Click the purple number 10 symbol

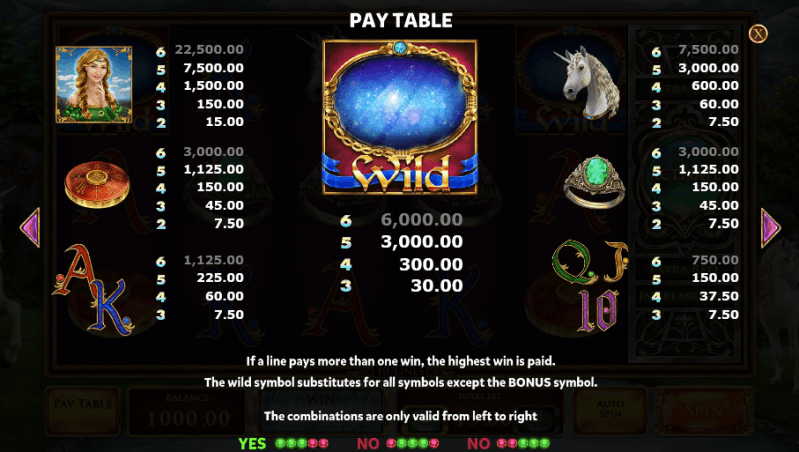(x=598, y=310)
